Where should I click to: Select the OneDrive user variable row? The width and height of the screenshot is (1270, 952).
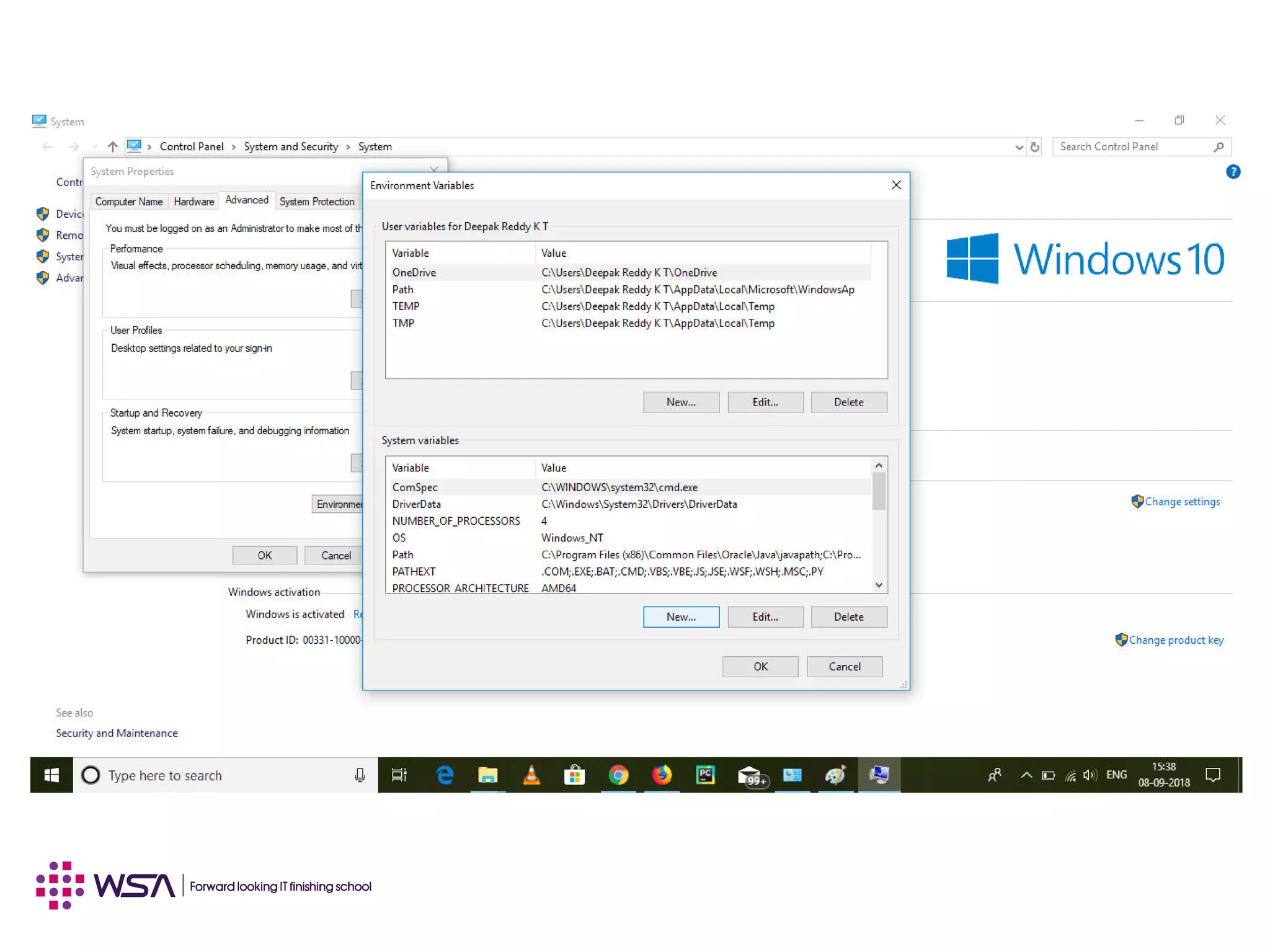629,272
